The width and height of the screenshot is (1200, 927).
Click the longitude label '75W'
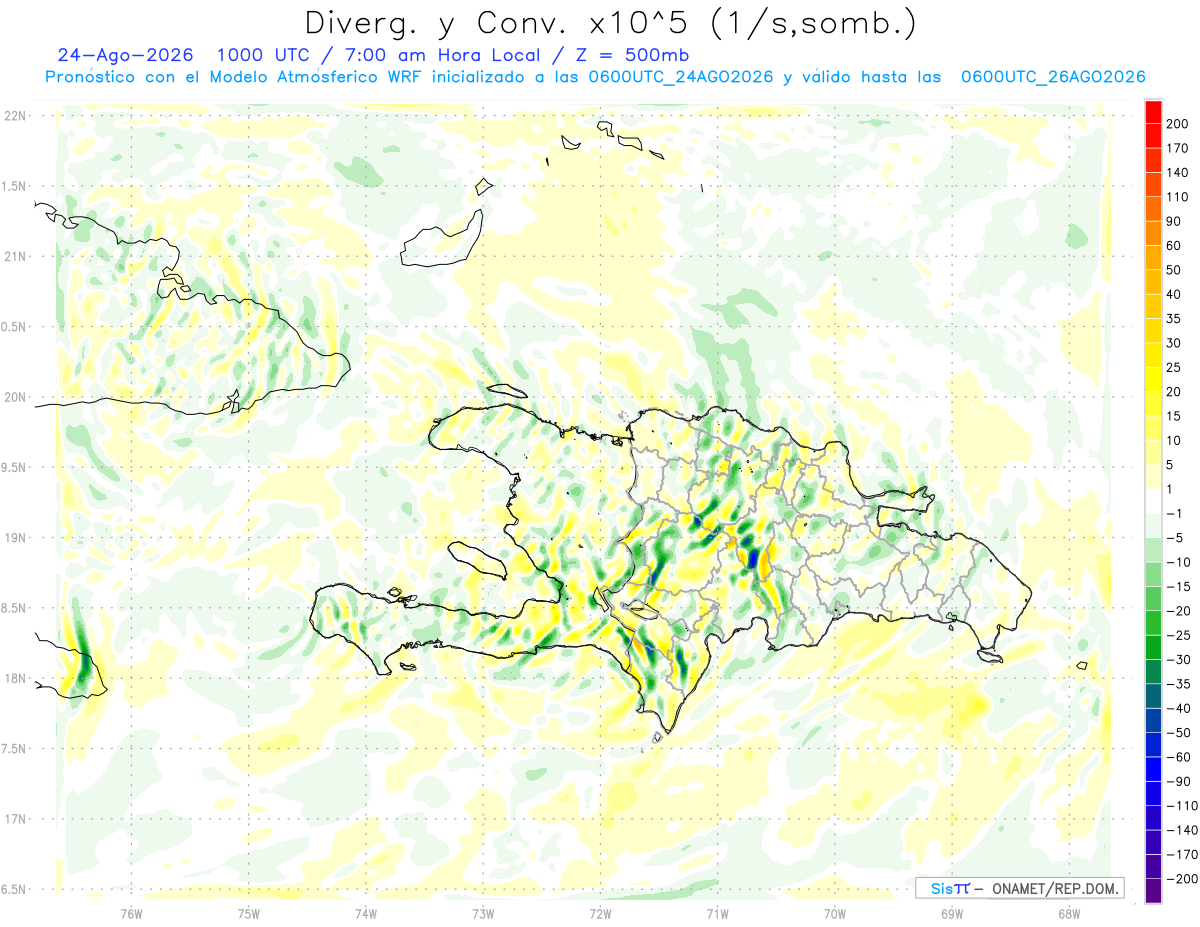[249, 914]
